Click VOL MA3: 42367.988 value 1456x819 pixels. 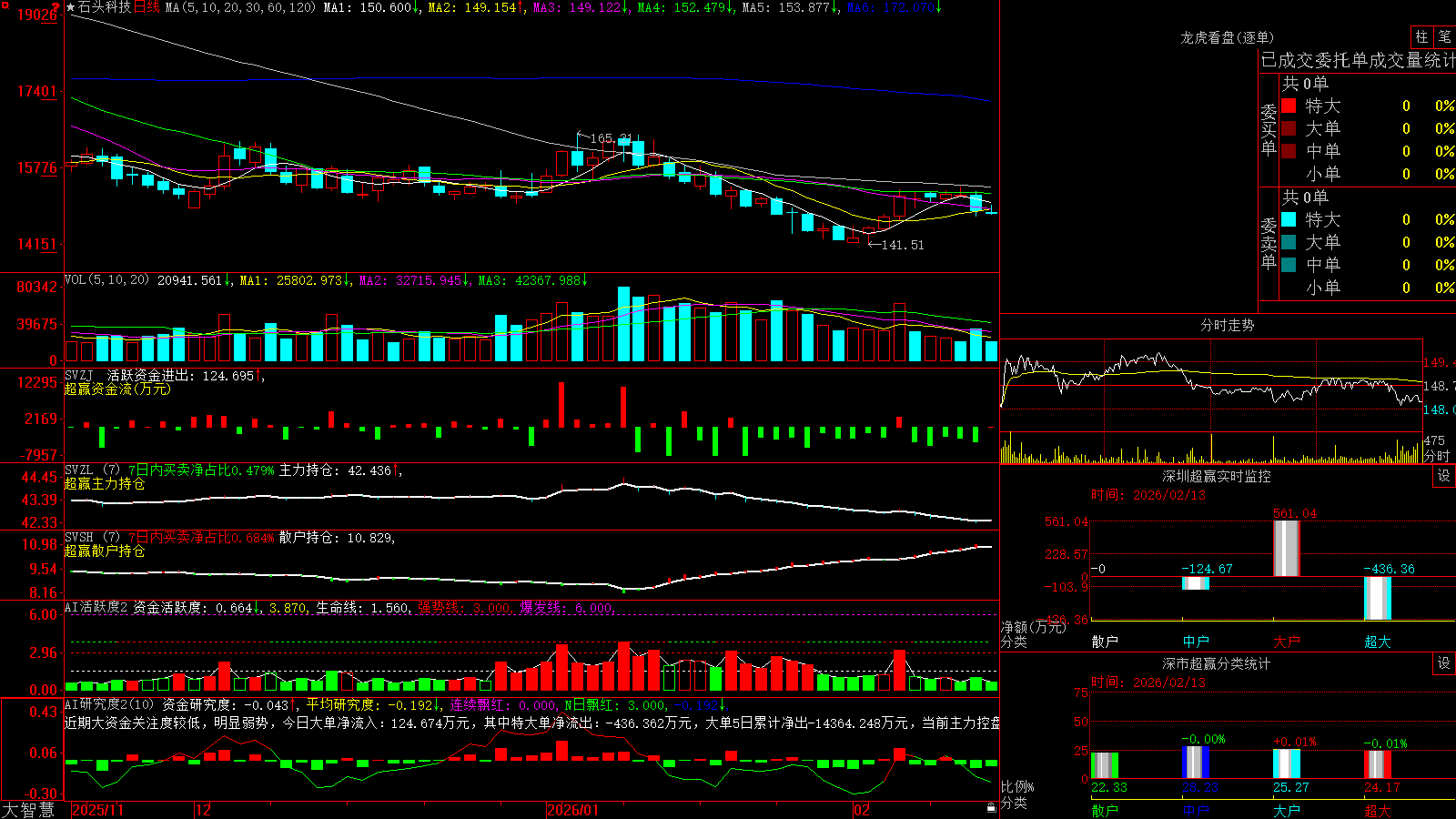pos(533,280)
